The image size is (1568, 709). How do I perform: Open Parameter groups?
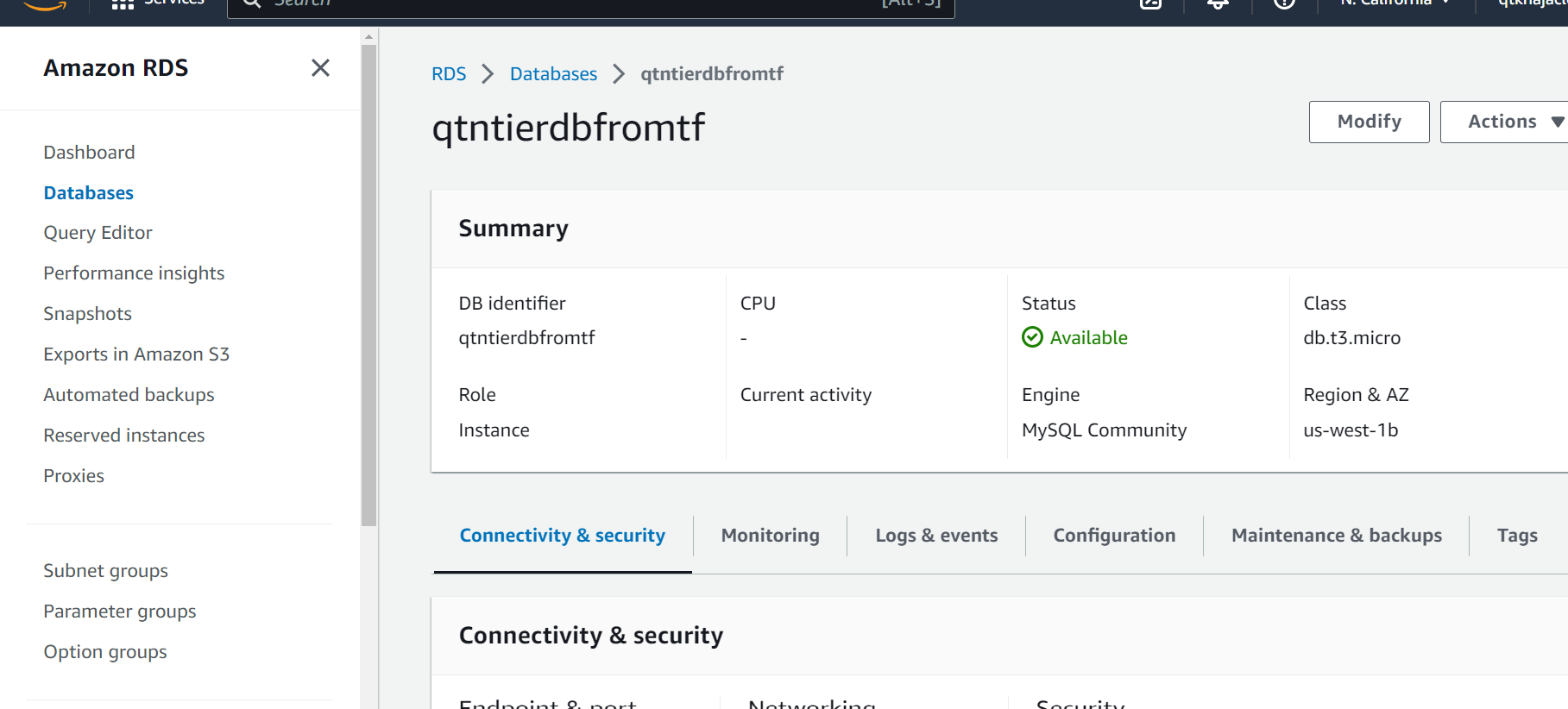pyautogui.click(x=119, y=612)
